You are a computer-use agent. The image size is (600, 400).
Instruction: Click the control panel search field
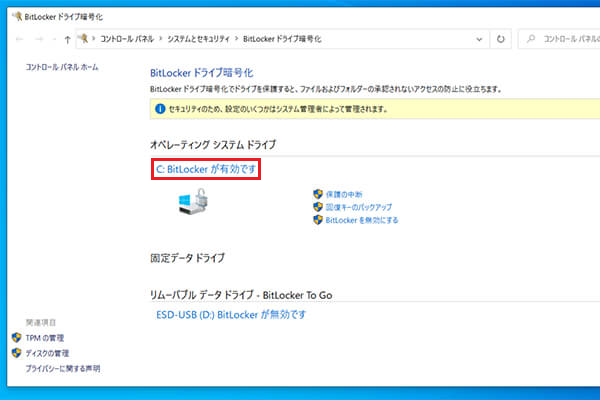click(560, 39)
